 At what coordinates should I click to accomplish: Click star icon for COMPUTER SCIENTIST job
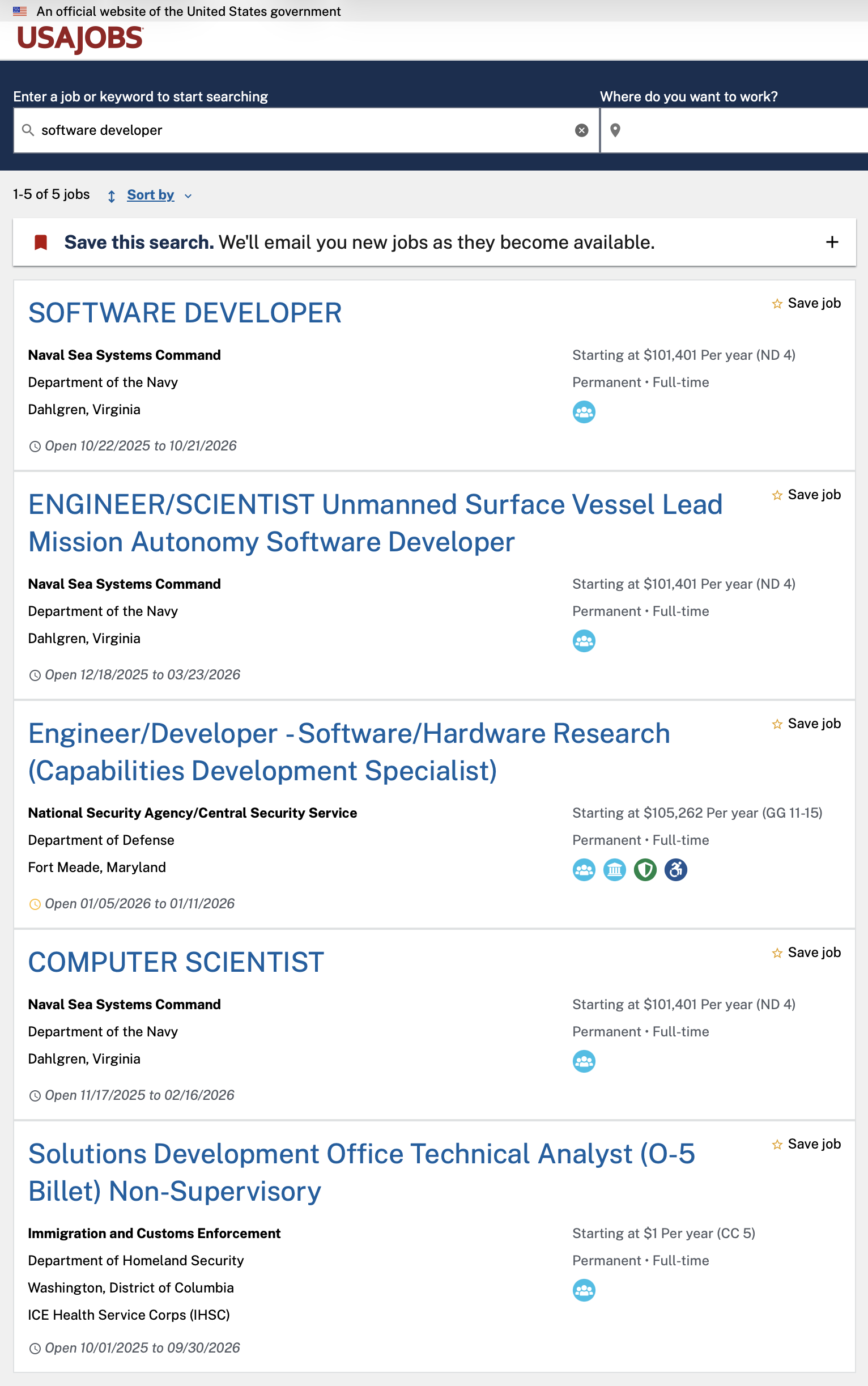tap(777, 953)
